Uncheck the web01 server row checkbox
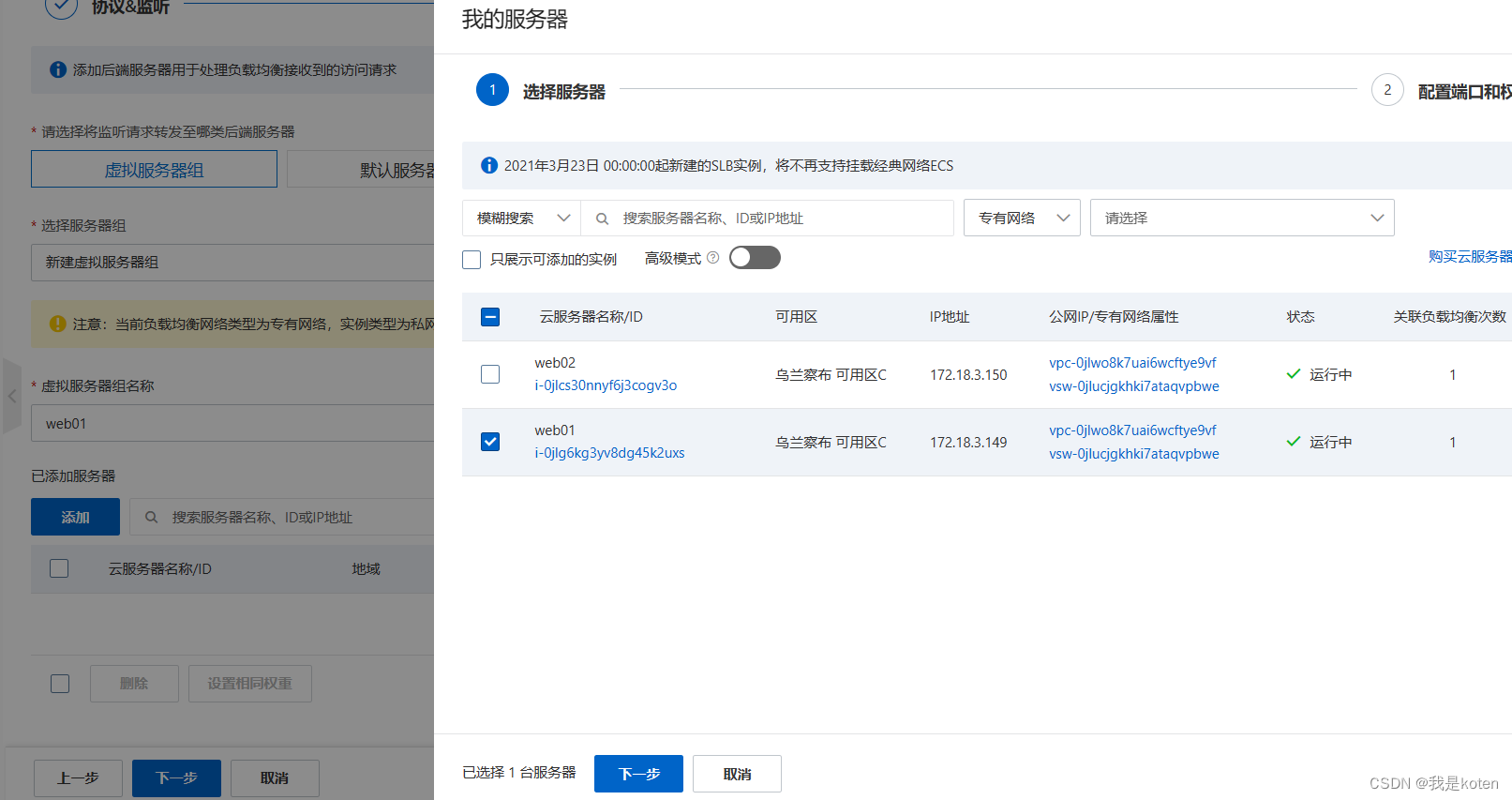Viewport: 1512px width, 800px height. click(x=490, y=442)
